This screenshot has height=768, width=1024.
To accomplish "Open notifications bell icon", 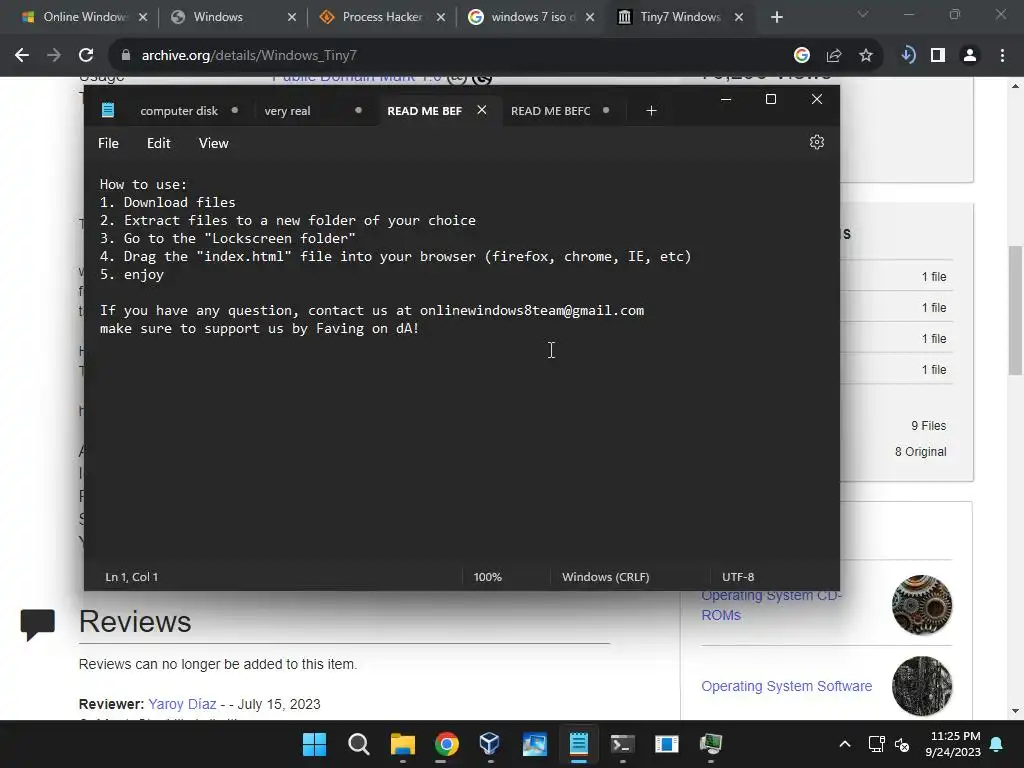I will click(x=997, y=744).
